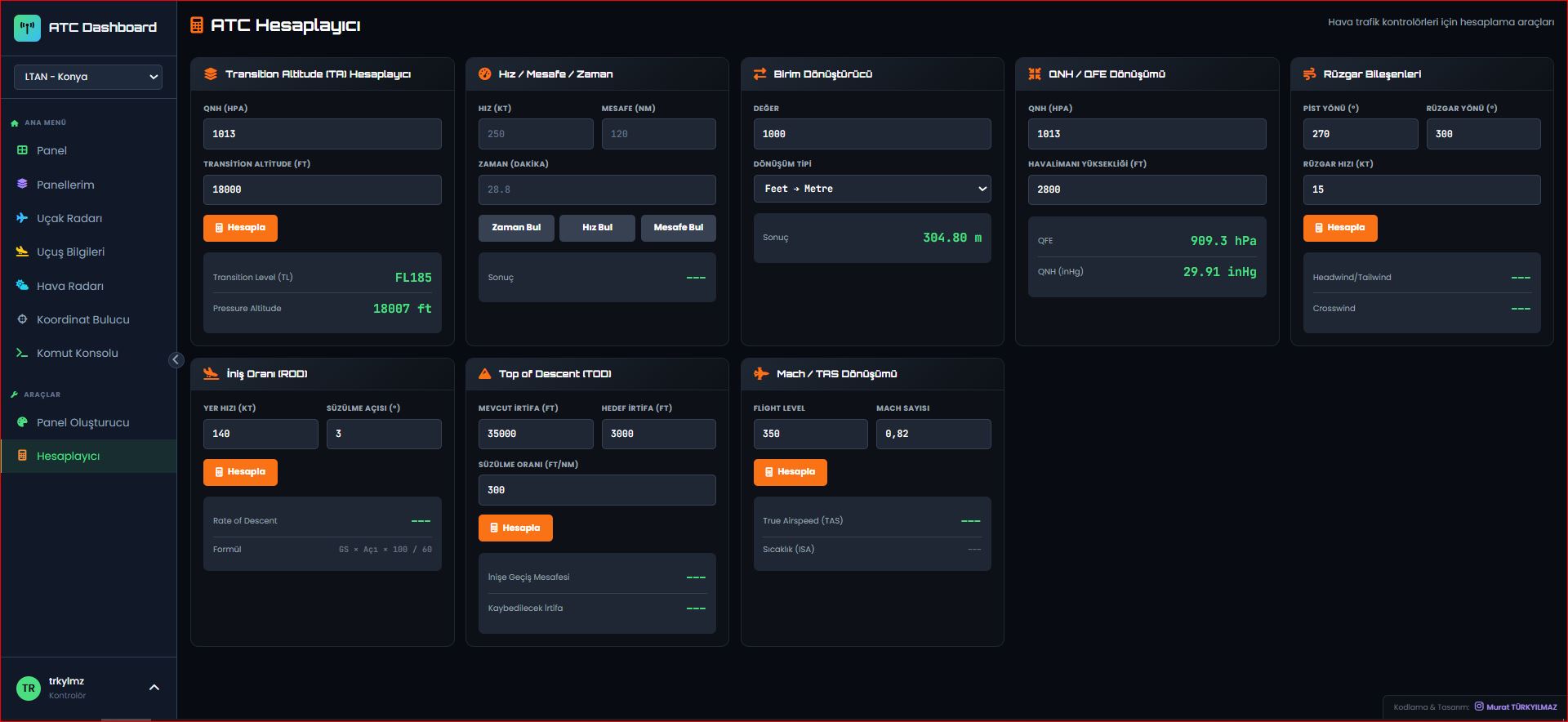1568x722 pixels.
Task: Click the QNH / QFE Dönüşümü compress icon
Action: (1035, 74)
